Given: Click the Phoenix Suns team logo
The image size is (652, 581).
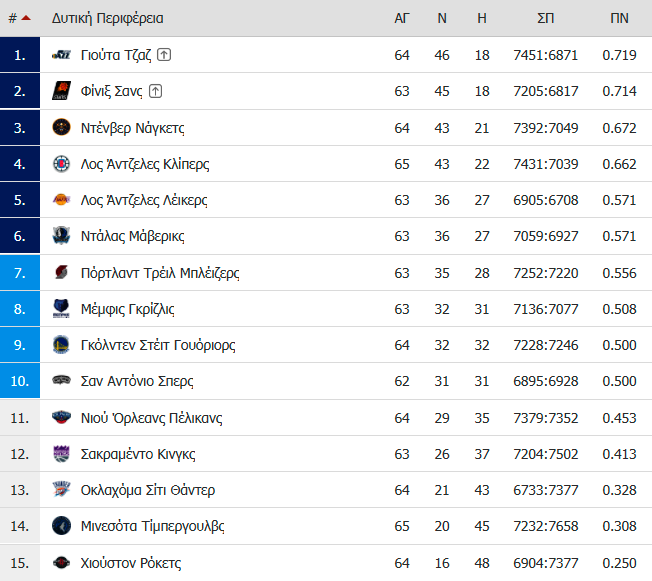Looking at the screenshot, I should [61, 91].
